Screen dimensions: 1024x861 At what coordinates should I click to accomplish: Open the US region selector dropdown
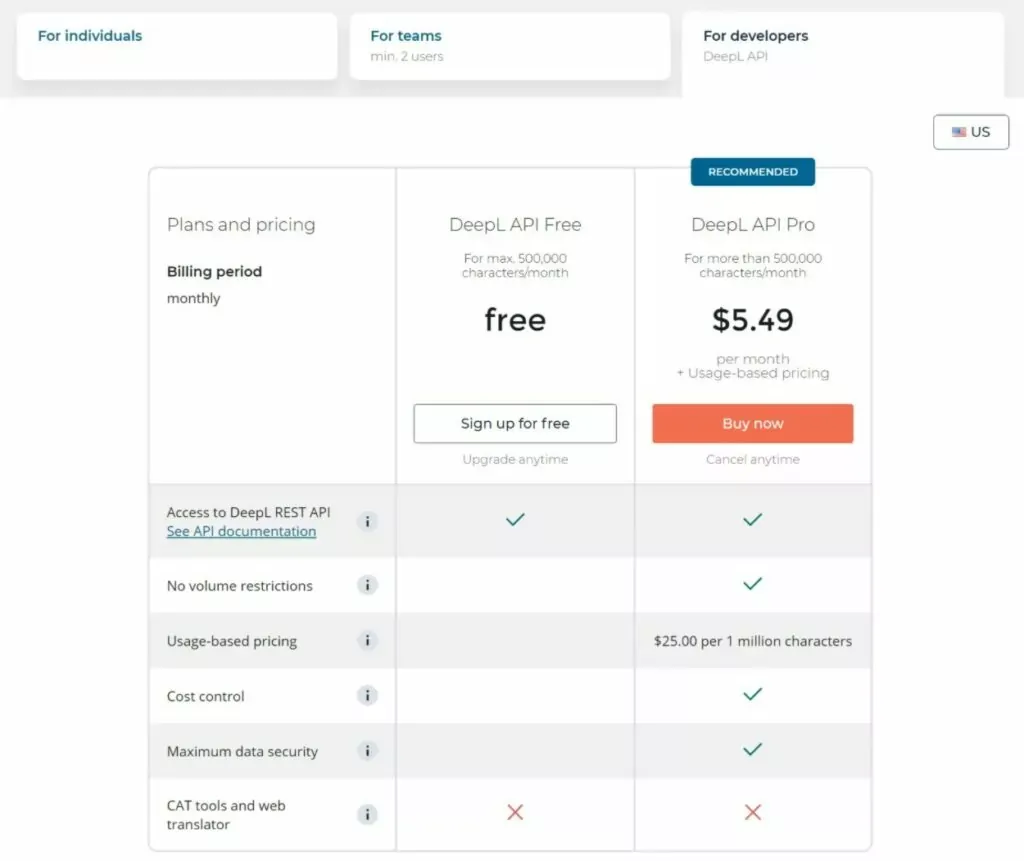pos(971,132)
